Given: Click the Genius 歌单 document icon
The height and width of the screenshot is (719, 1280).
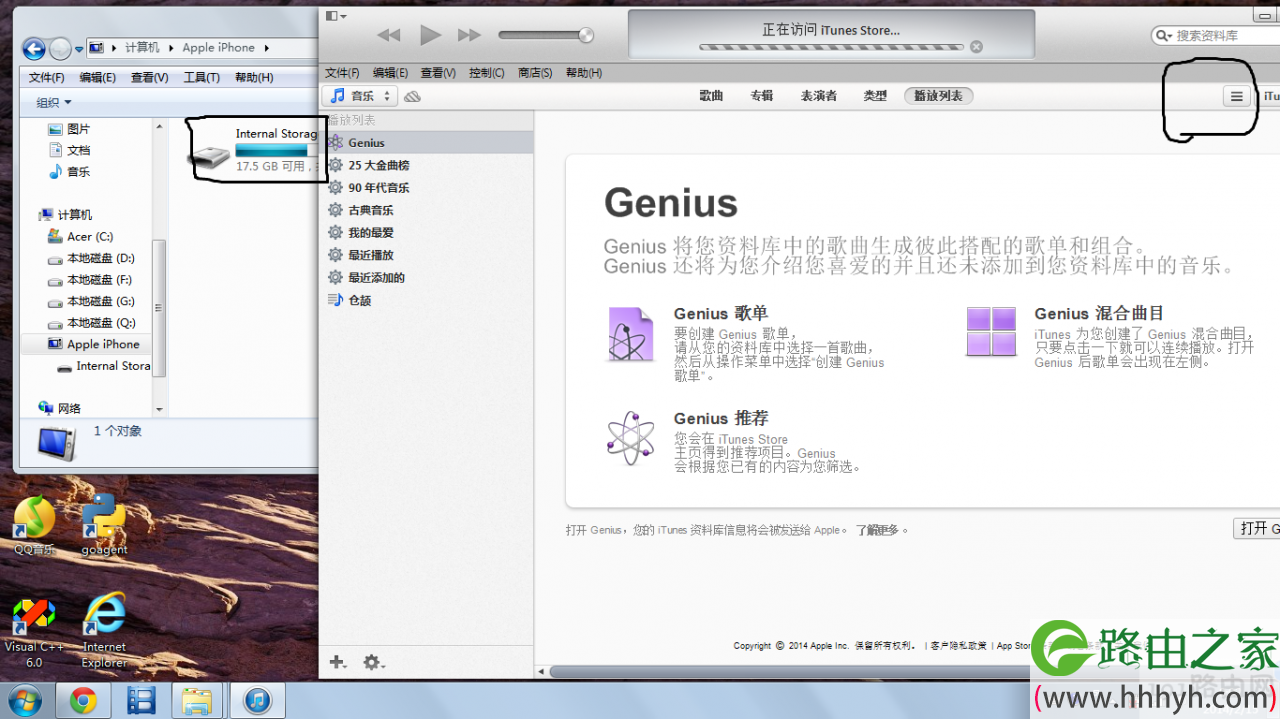Looking at the screenshot, I should 630,334.
